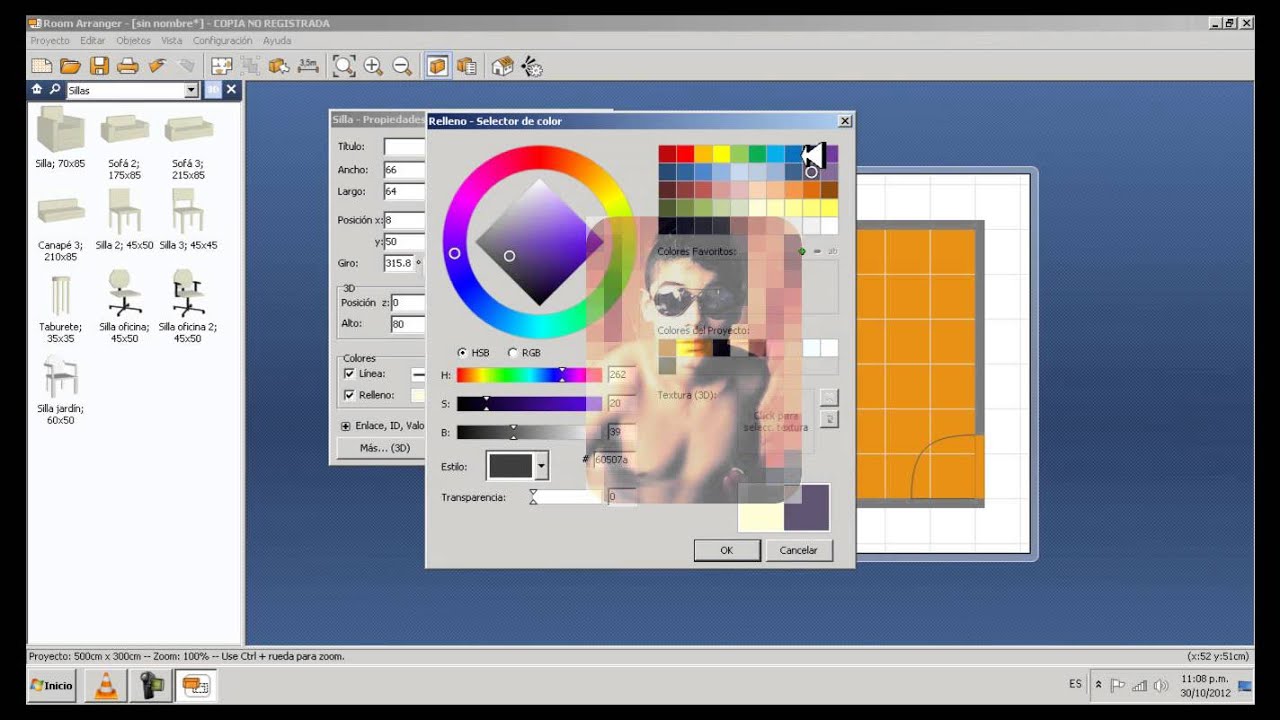Open the Objetos menu
Viewport: 1280px width, 720px height.
pyautogui.click(x=133, y=41)
